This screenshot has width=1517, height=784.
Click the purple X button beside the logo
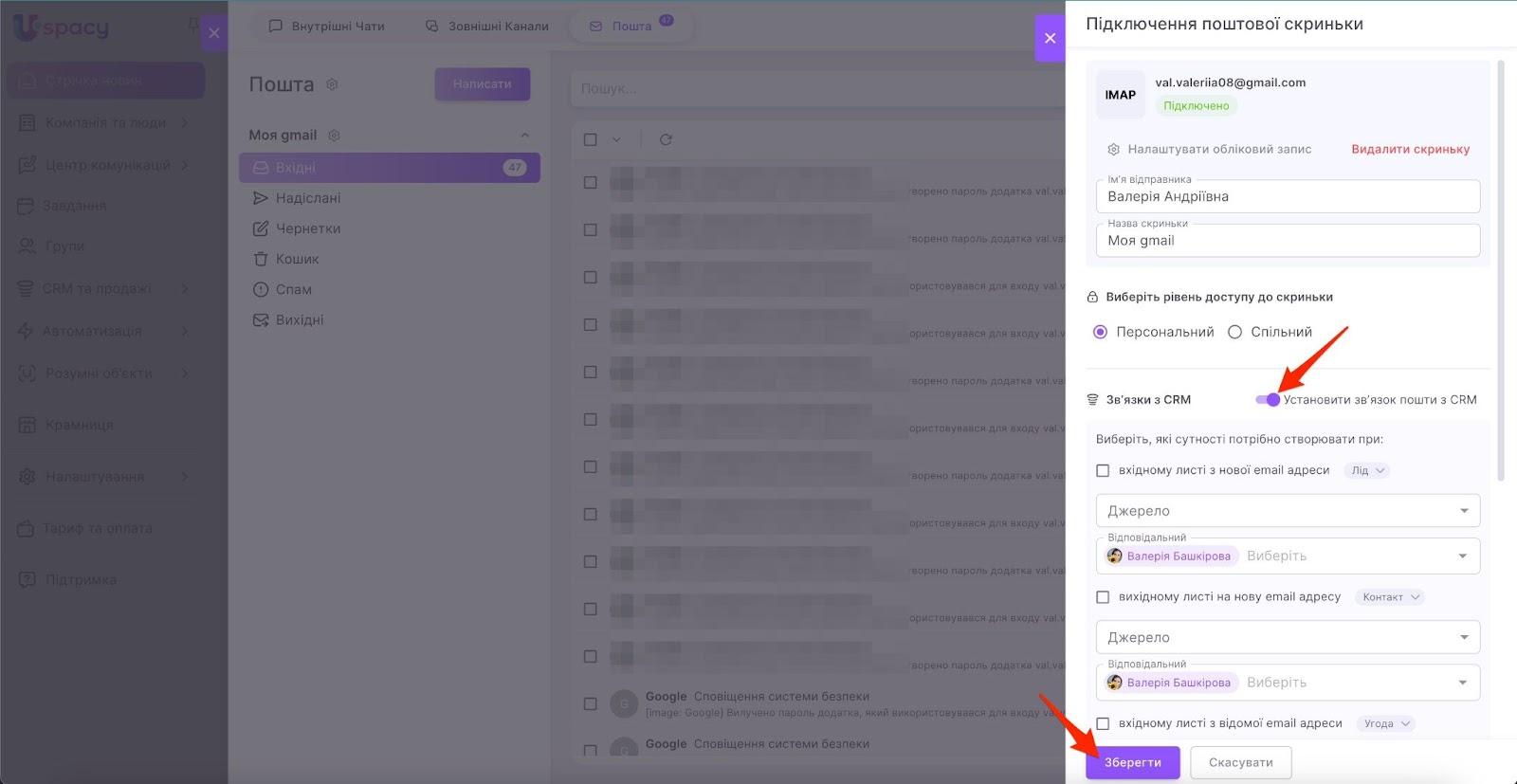pyautogui.click(x=214, y=33)
